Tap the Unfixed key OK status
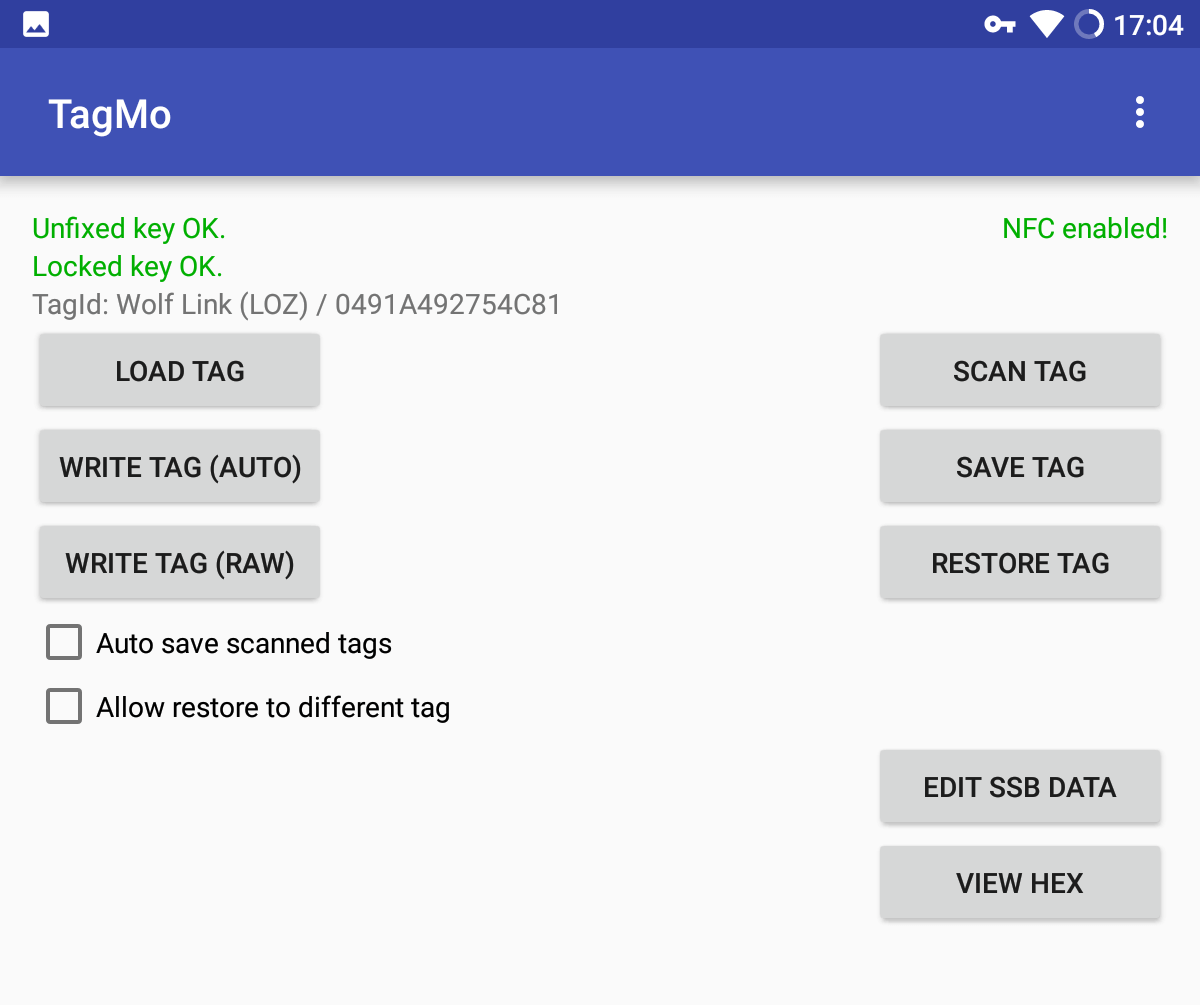 [x=129, y=229]
